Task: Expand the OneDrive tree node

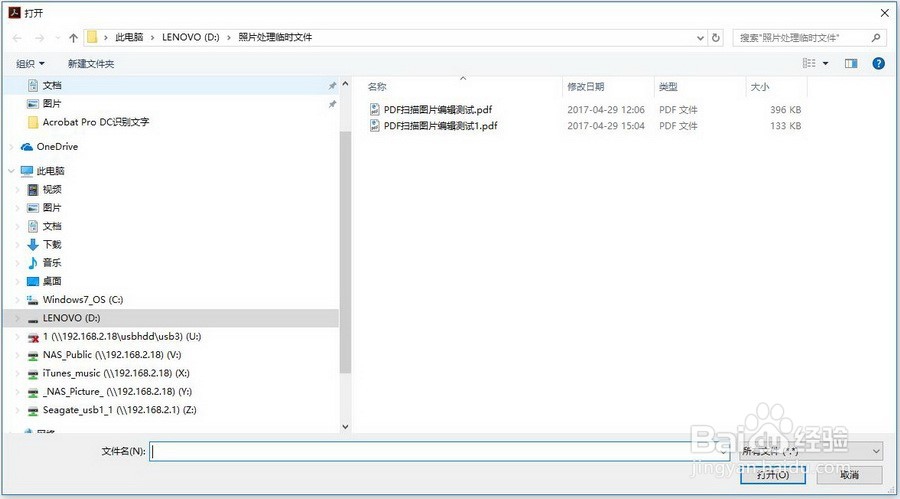Action: (x=11, y=147)
